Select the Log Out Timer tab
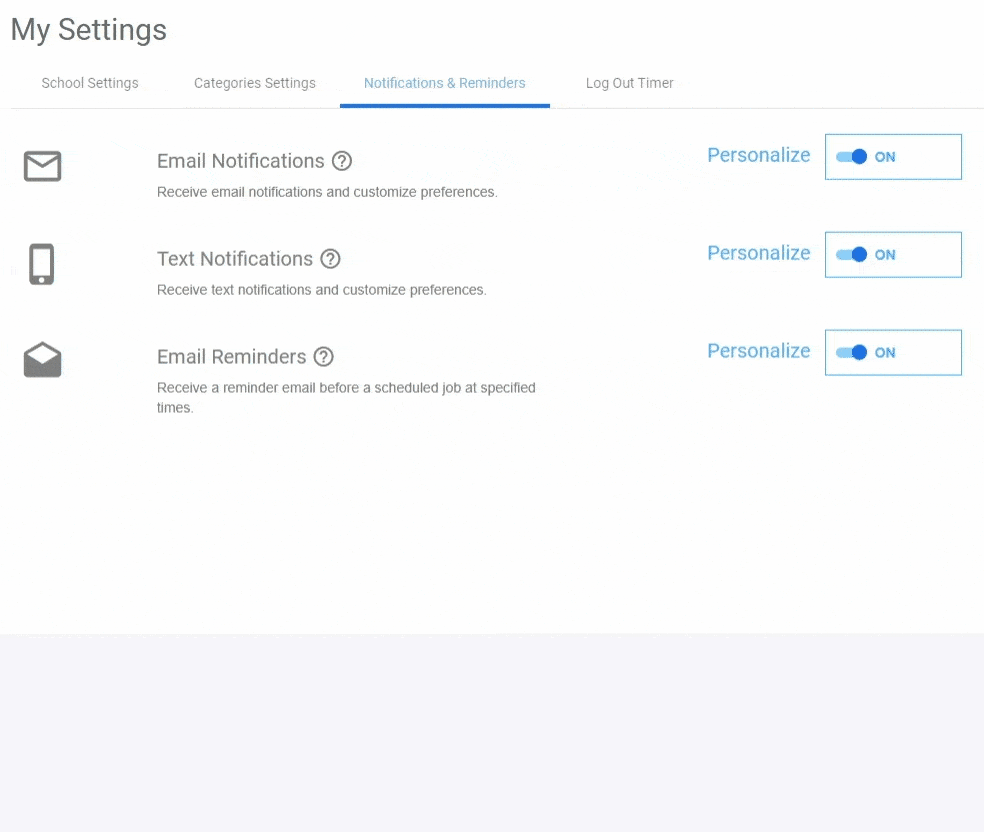The height and width of the screenshot is (832, 984). [x=629, y=83]
